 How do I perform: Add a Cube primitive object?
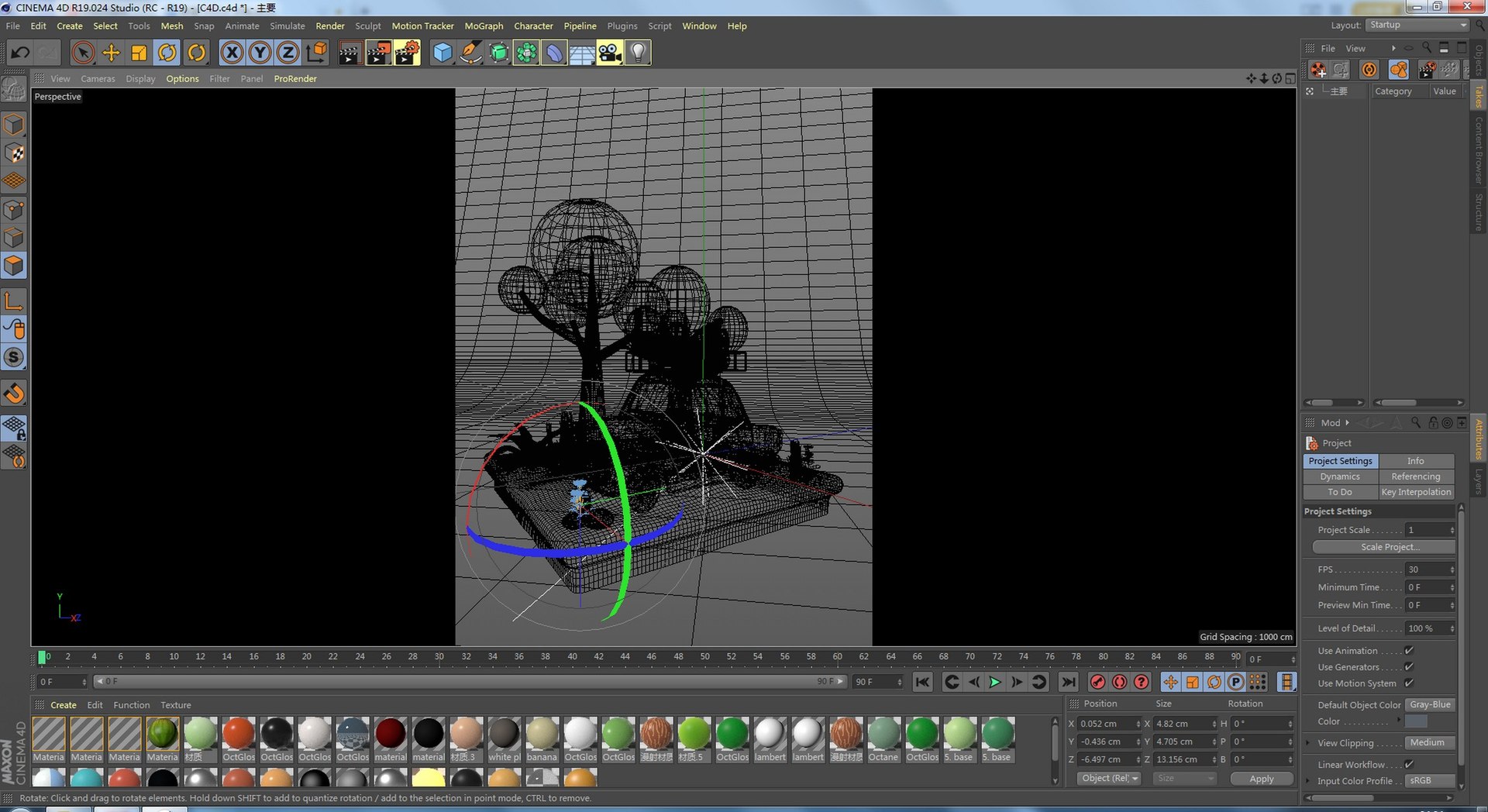click(443, 53)
